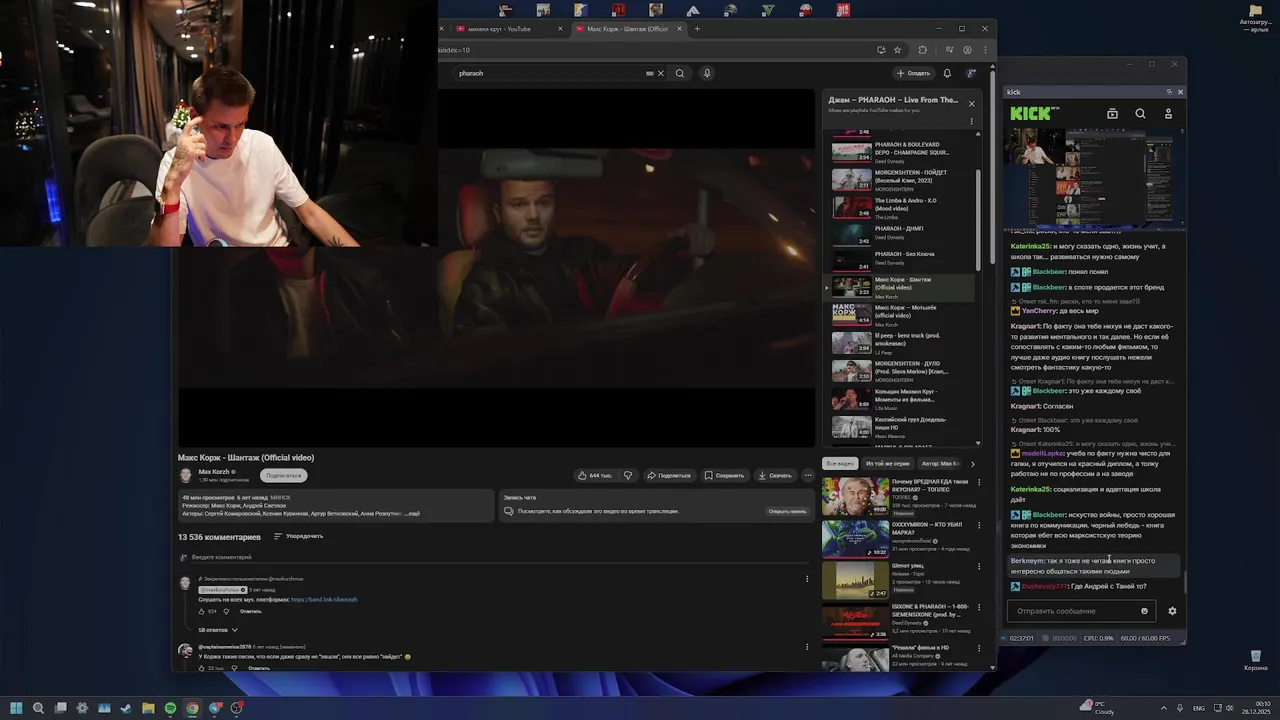Screen dimensions: 1280x720
Task: Open options for ТОПЛЕС recommended video
Action: (x=978, y=482)
